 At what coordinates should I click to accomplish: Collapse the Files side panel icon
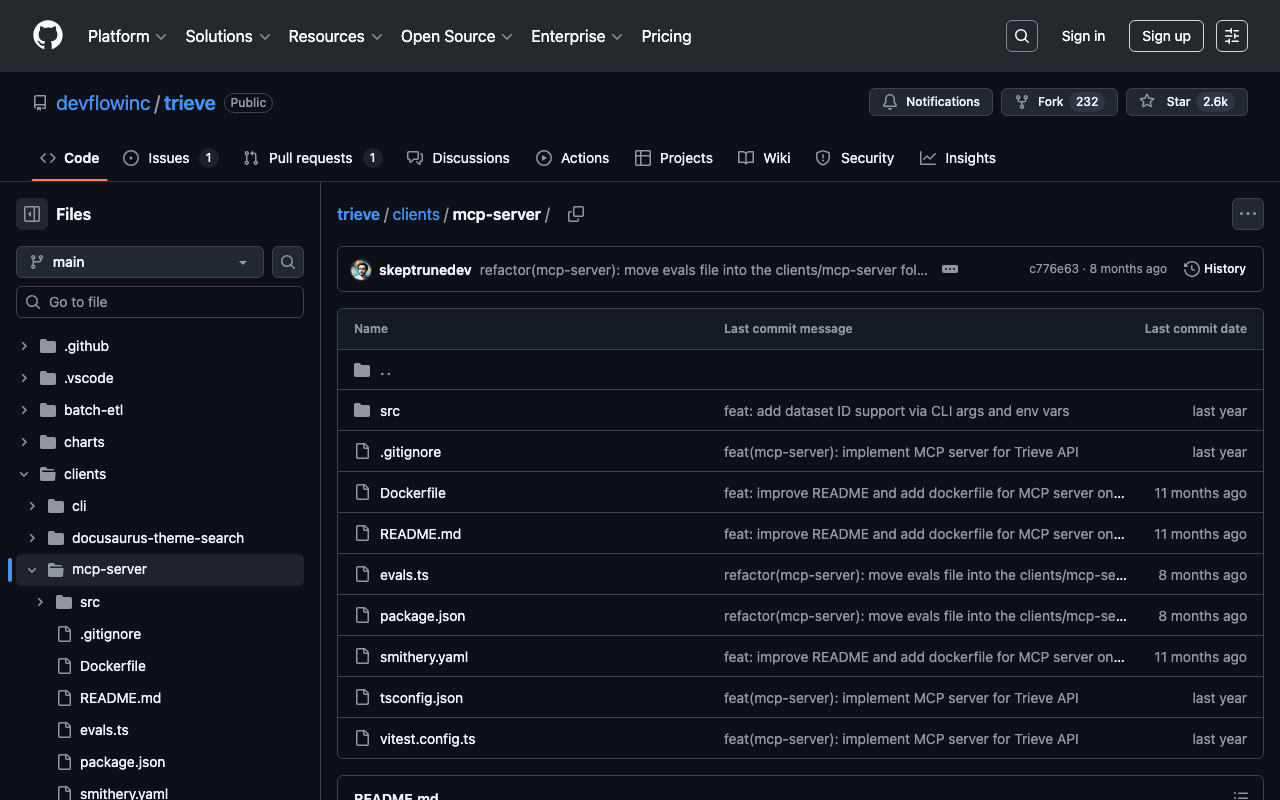coord(32,214)
